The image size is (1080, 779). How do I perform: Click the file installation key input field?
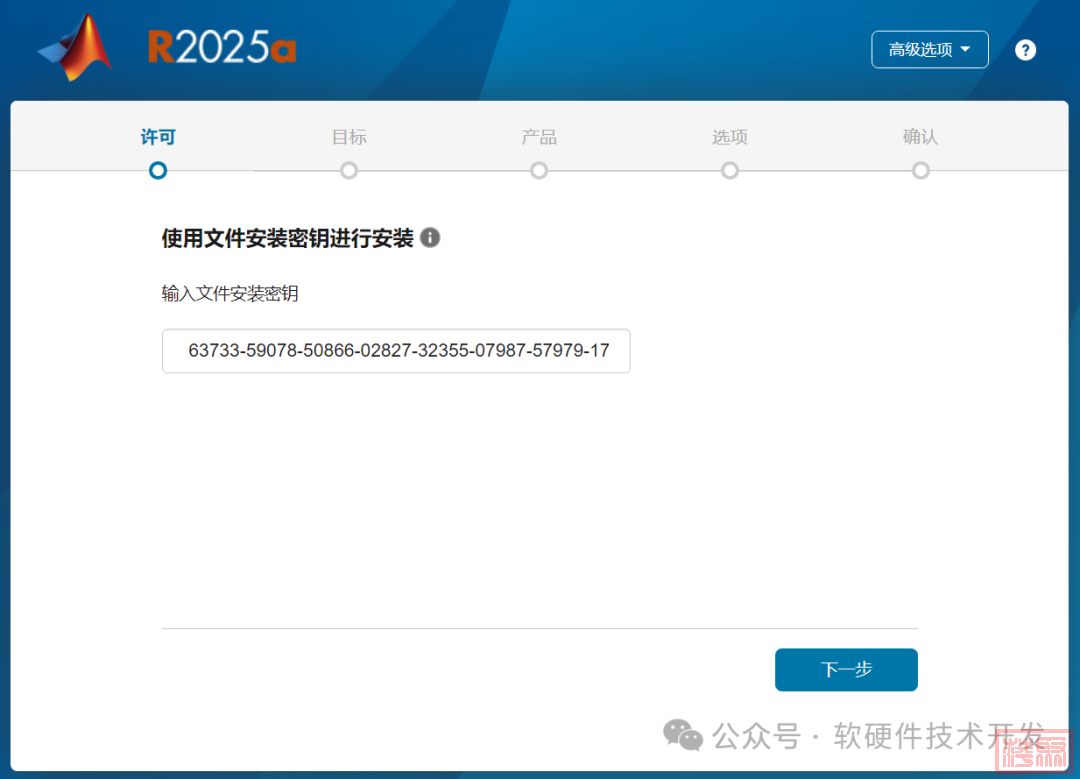396,351
